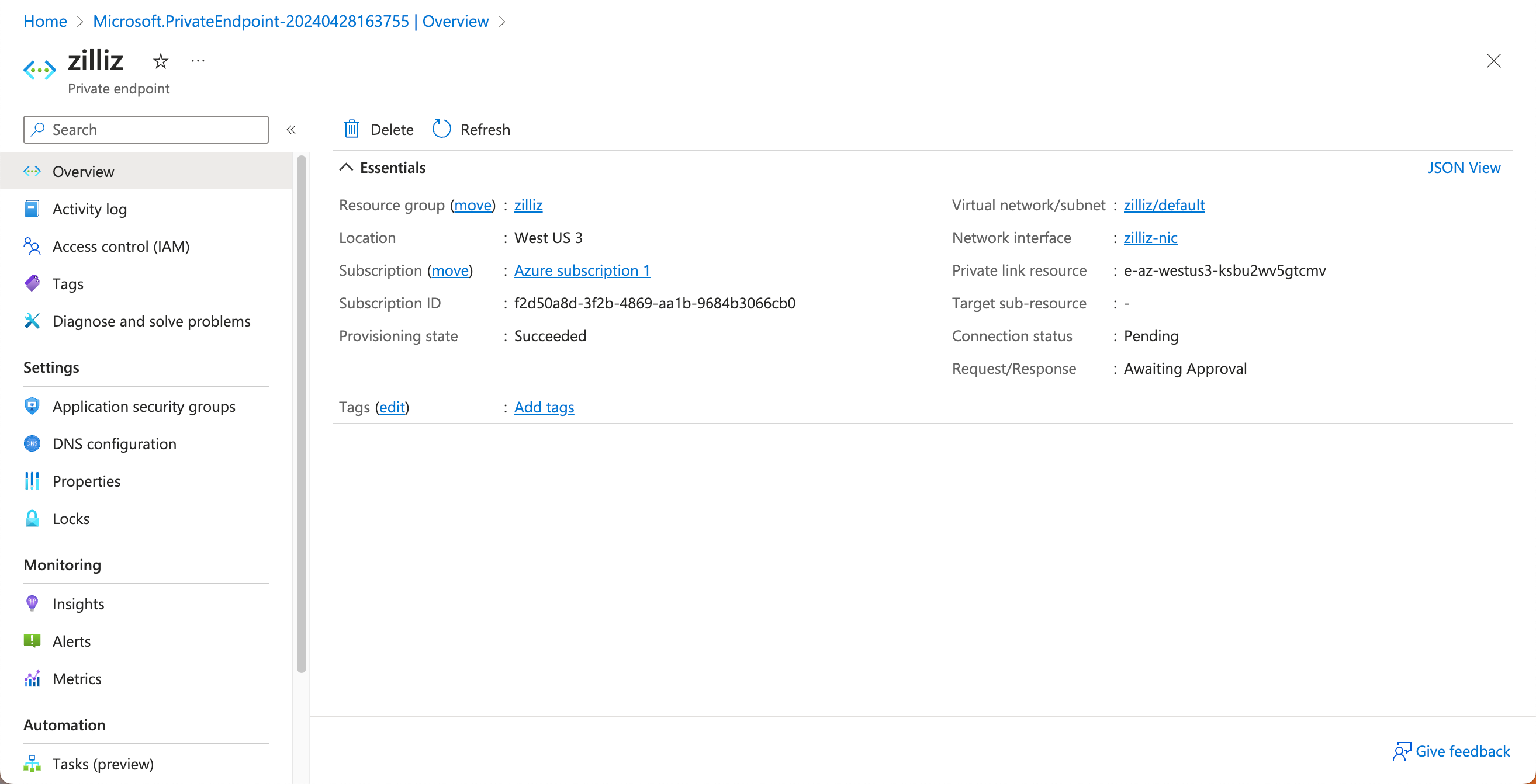Click the Give feedback icon

click(1401, 751)
